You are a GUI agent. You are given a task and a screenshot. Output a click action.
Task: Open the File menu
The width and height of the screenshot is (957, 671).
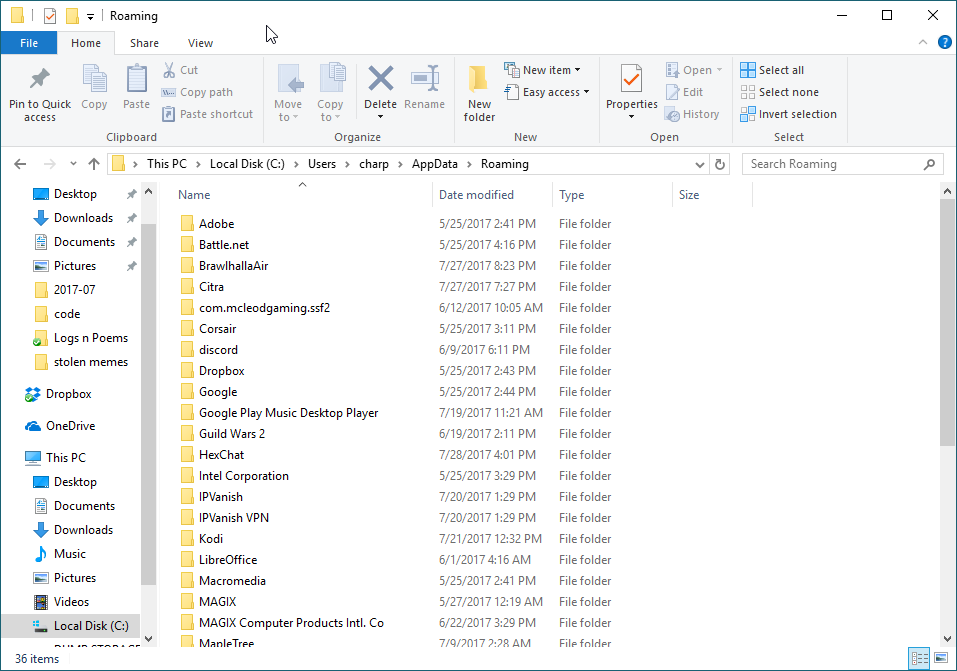29,43
